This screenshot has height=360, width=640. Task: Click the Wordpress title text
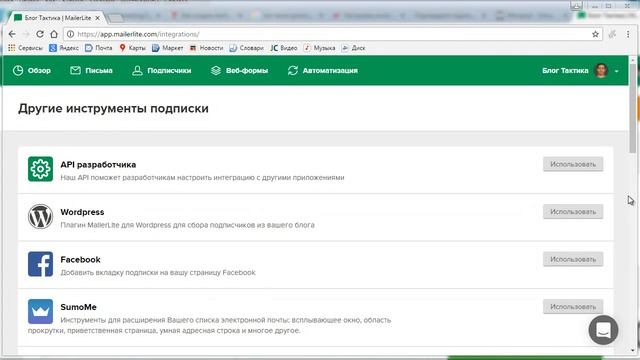pos(82,212)
